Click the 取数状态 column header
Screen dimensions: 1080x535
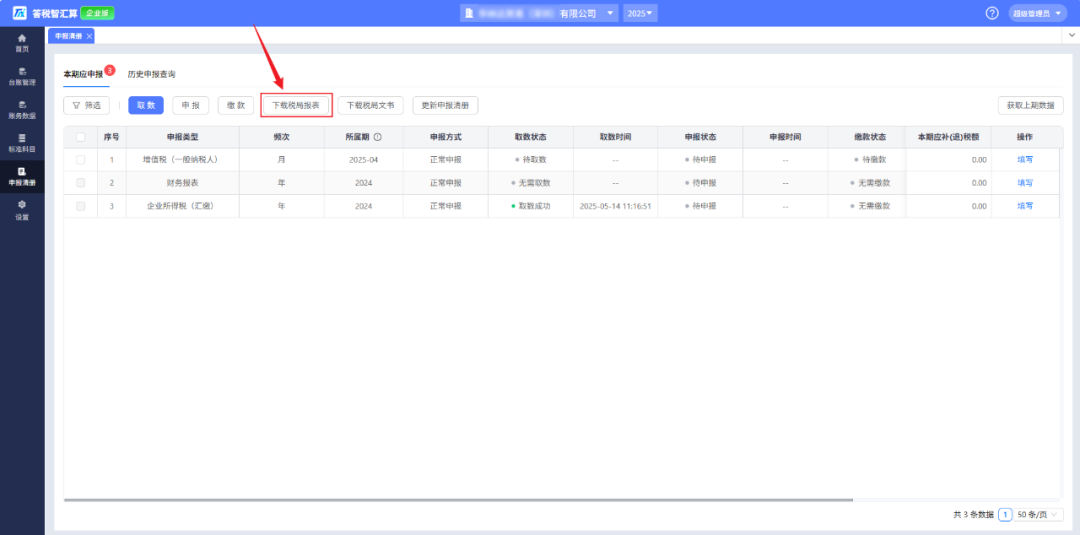click(530, 137)
